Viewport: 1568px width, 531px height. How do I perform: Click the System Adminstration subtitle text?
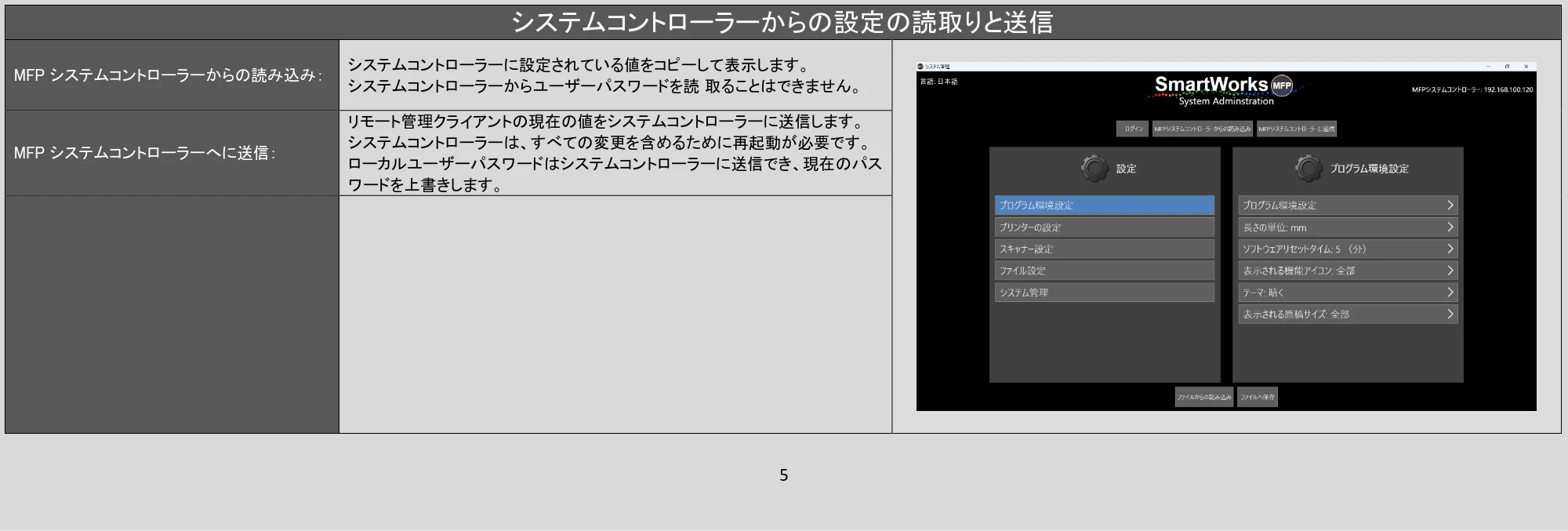1226,101
